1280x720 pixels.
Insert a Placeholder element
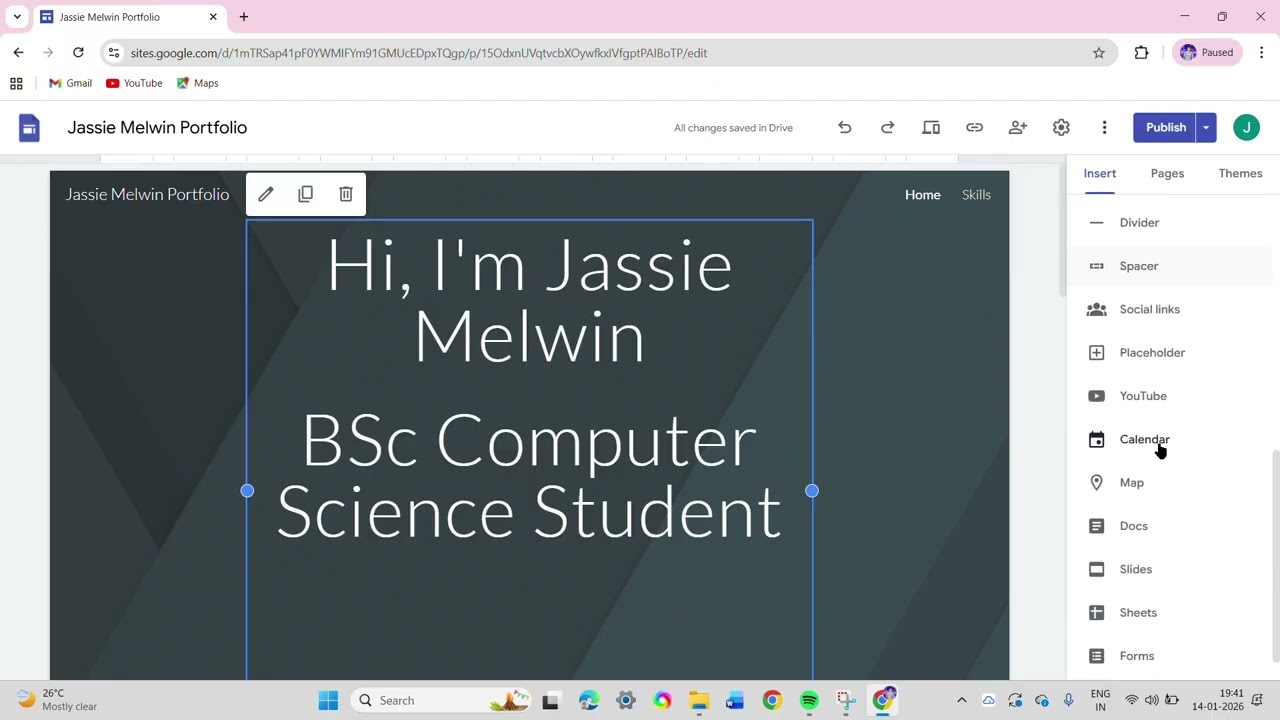pos(1170,352)
